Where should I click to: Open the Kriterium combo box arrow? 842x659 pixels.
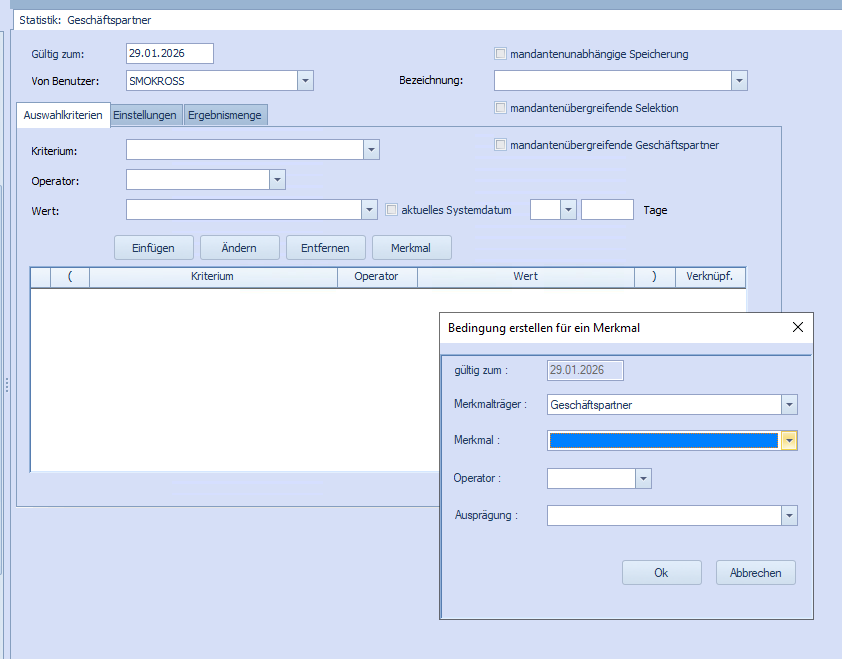371,150
